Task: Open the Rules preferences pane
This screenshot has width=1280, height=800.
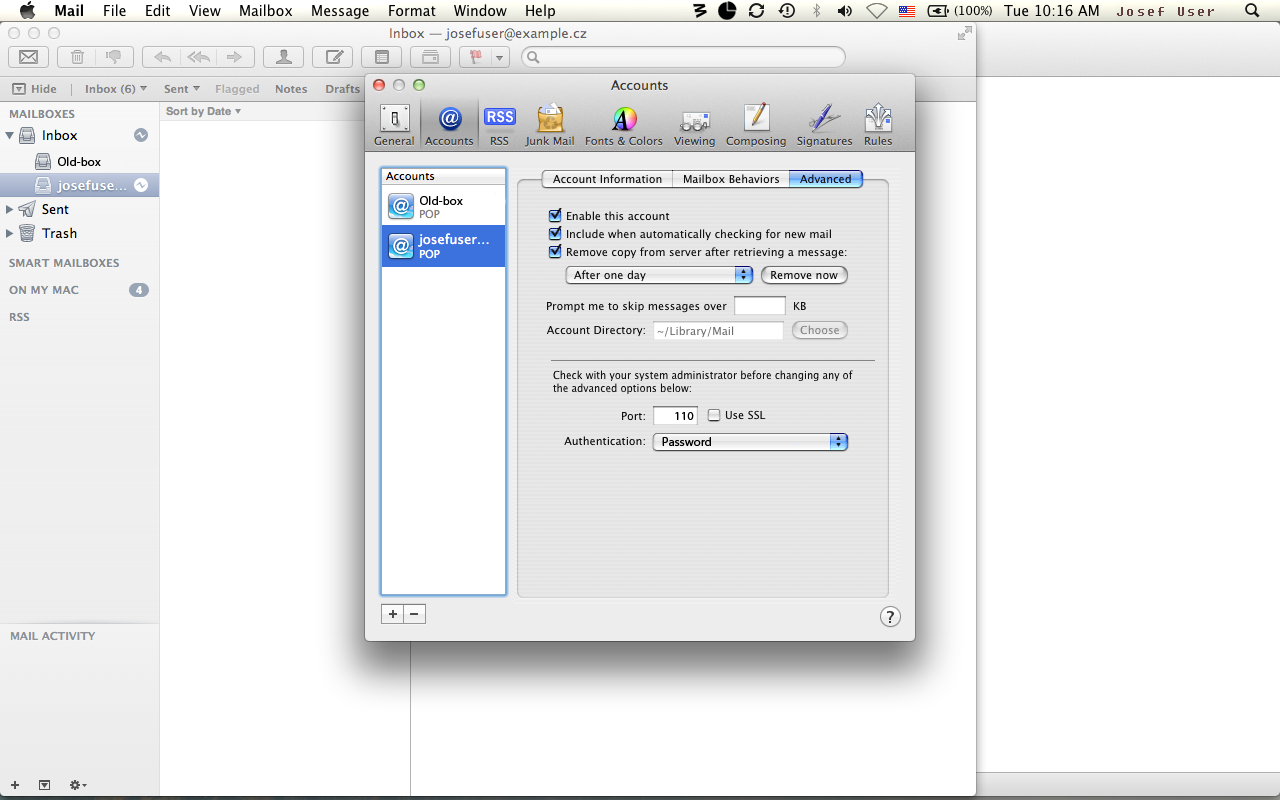Action: [x=878, y=125]
